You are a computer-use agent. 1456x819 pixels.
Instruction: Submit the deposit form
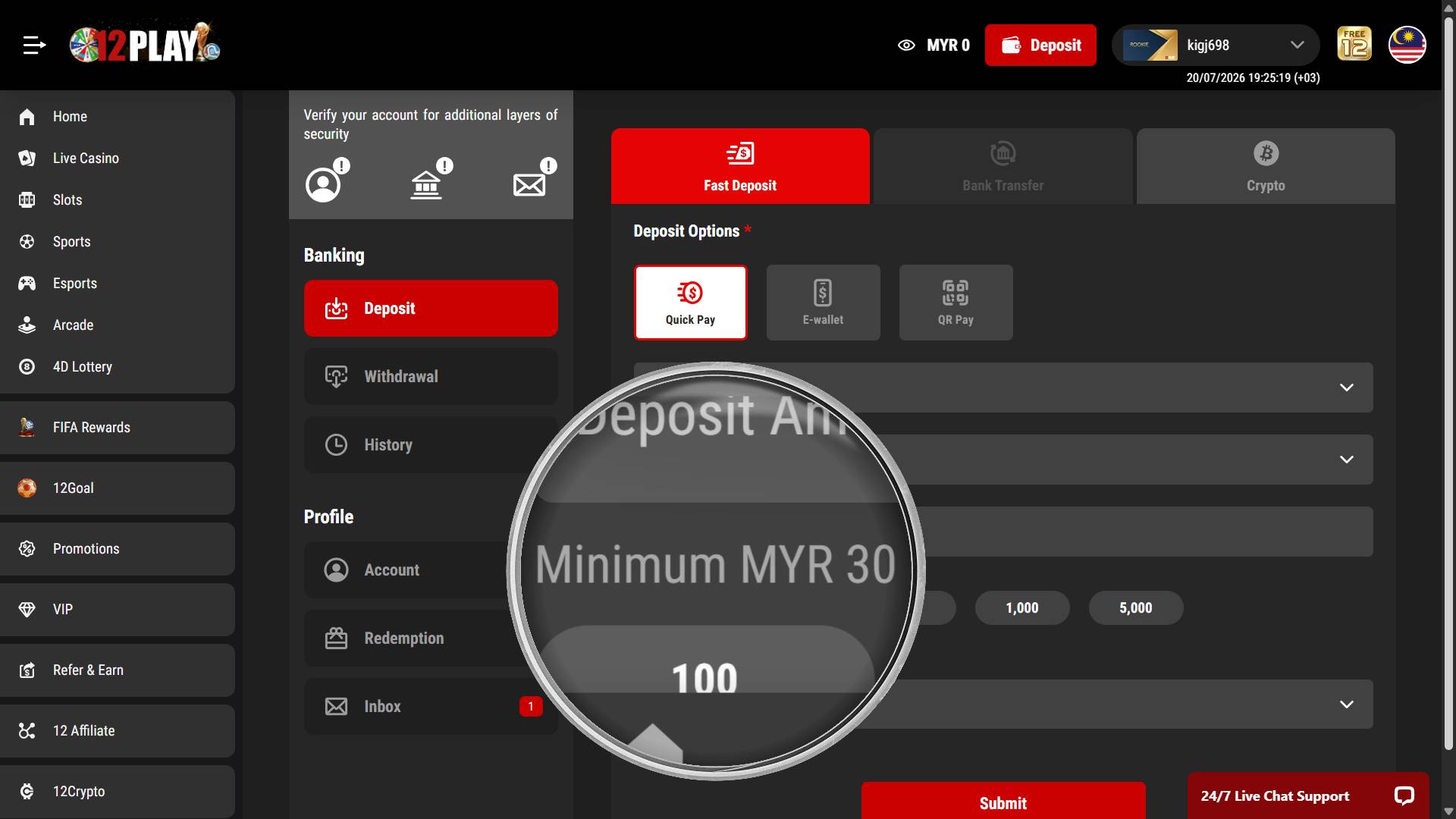(x=1003, y=801)
